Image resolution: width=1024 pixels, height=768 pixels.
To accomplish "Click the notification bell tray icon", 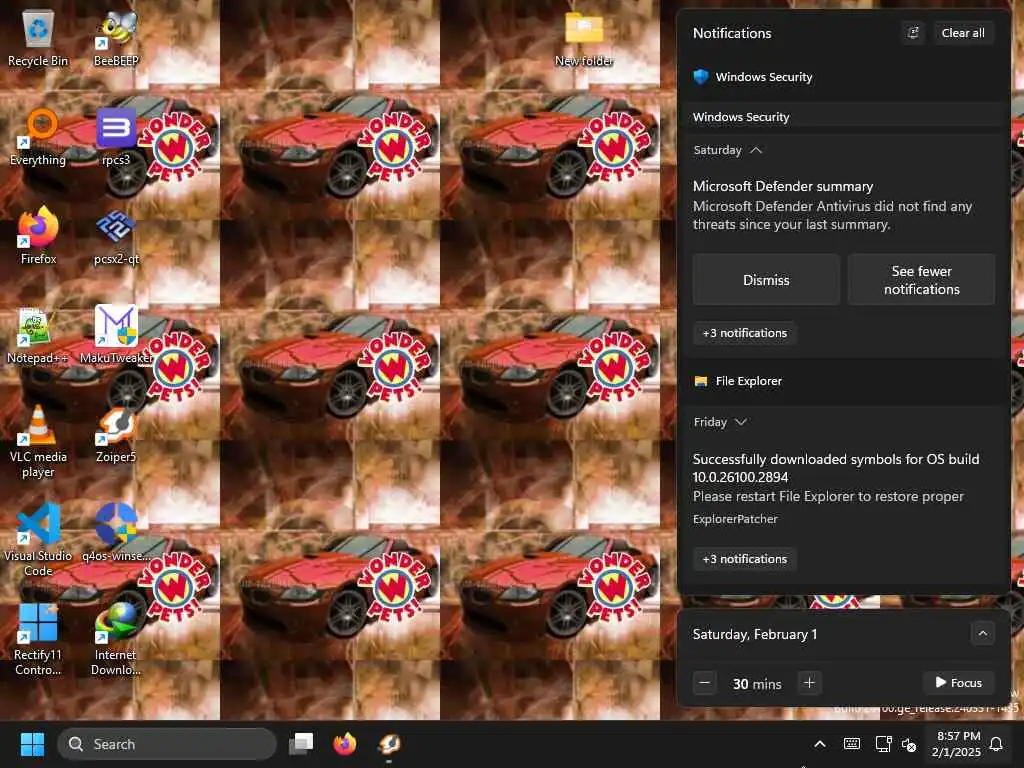I will click(997, 744).
